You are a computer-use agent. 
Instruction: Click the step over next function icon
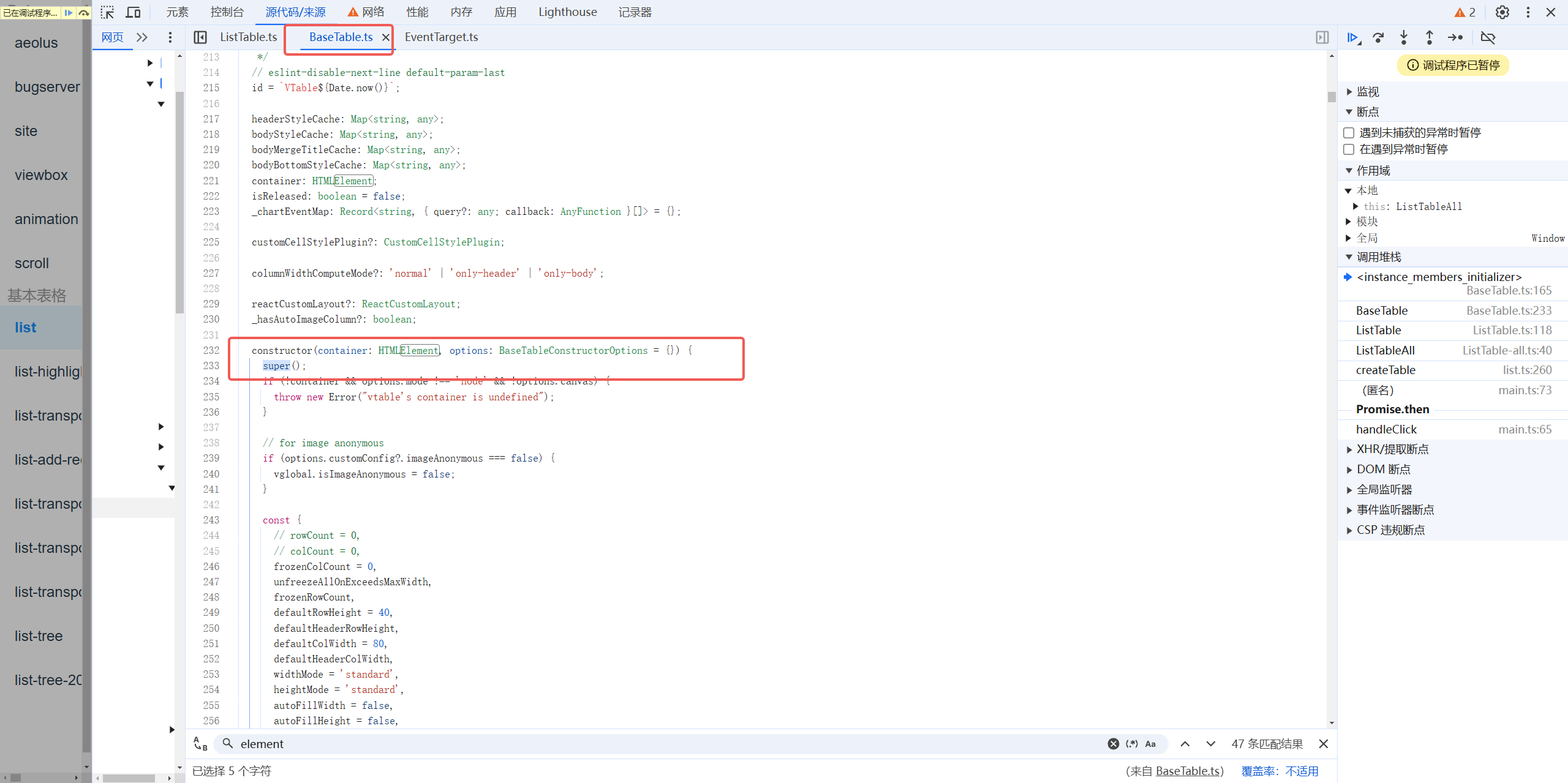[x=1378, y=38]
